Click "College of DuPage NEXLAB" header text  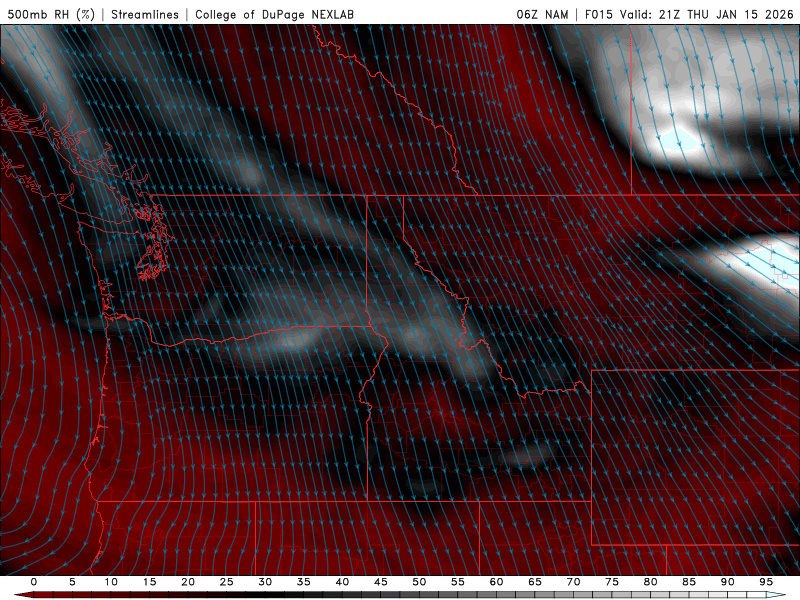point(274,14)
